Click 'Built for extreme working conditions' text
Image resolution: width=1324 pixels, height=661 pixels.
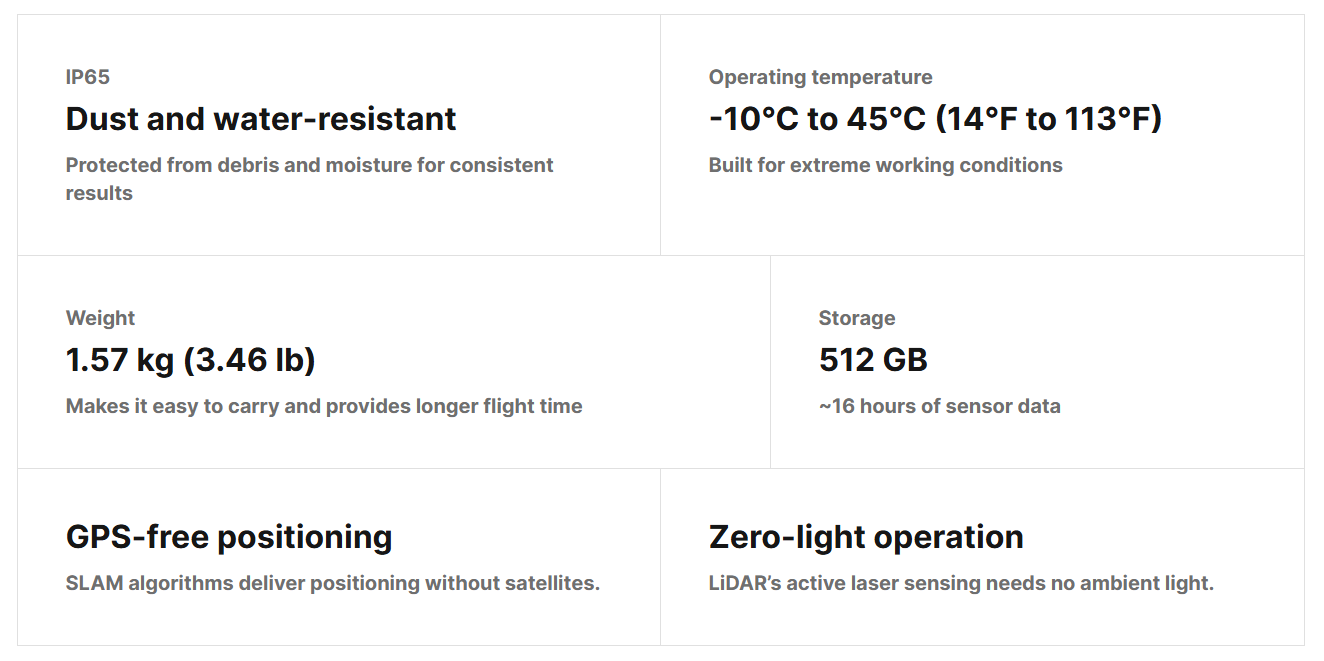885,165
